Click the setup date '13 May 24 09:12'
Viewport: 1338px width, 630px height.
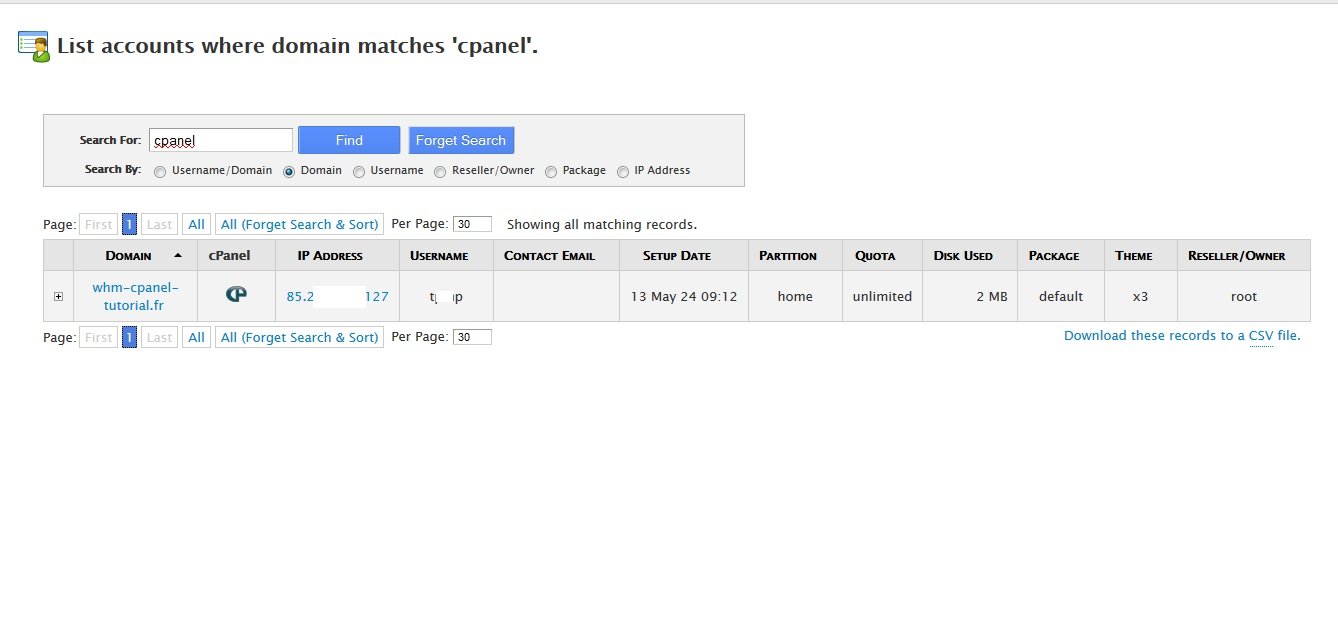point(684,296)
